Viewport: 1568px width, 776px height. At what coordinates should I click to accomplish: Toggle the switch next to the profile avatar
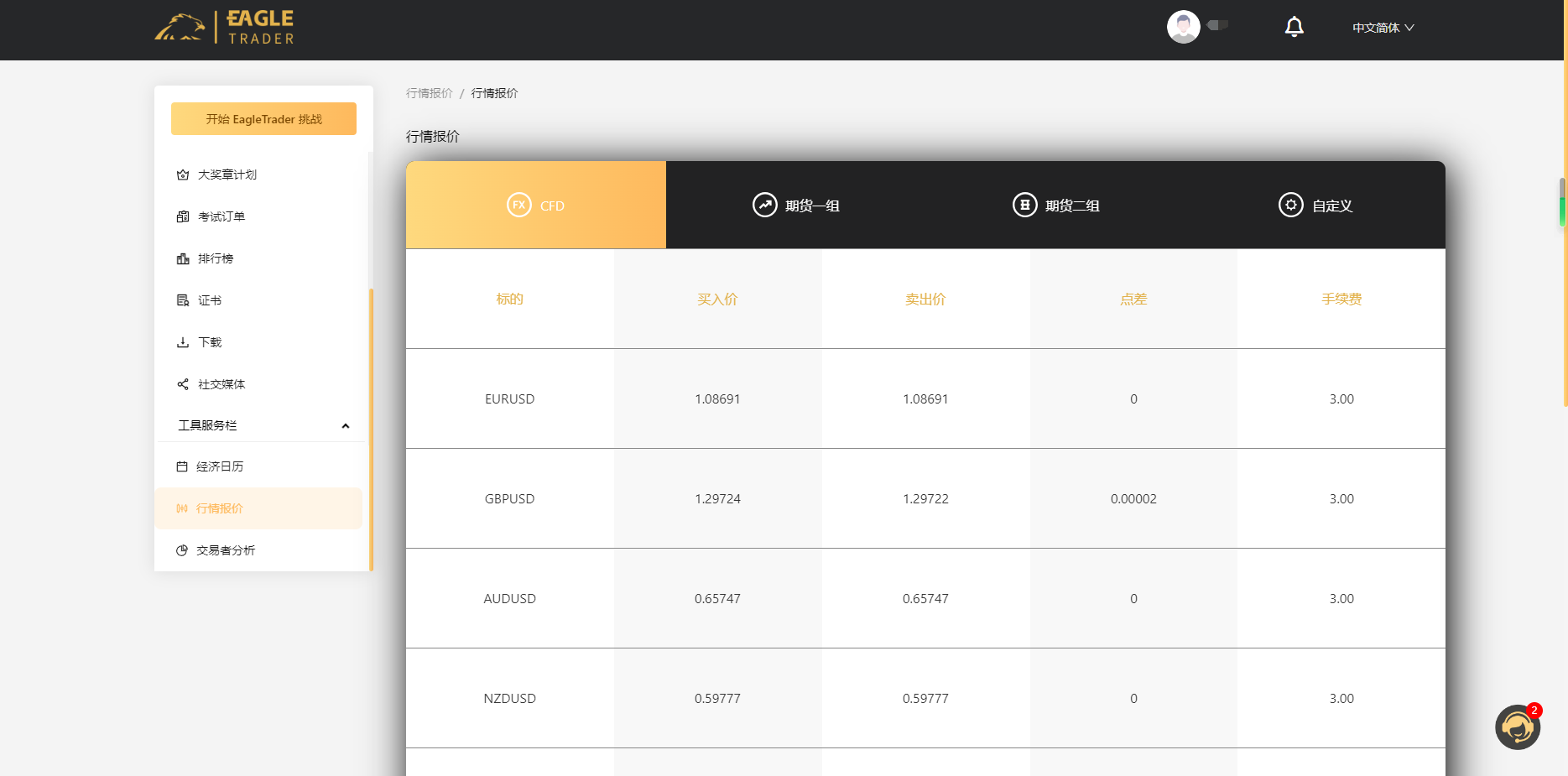coord(1218,25)
